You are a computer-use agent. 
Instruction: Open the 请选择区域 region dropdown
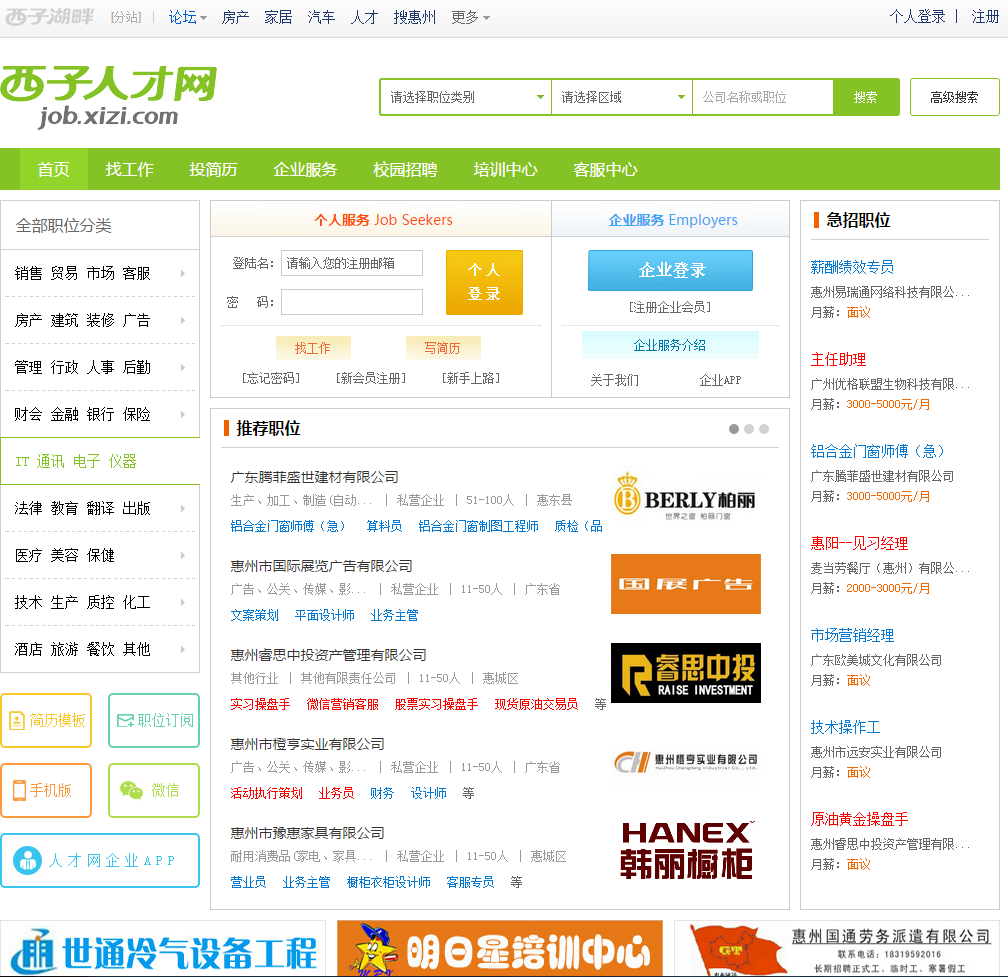pos(622,97)
